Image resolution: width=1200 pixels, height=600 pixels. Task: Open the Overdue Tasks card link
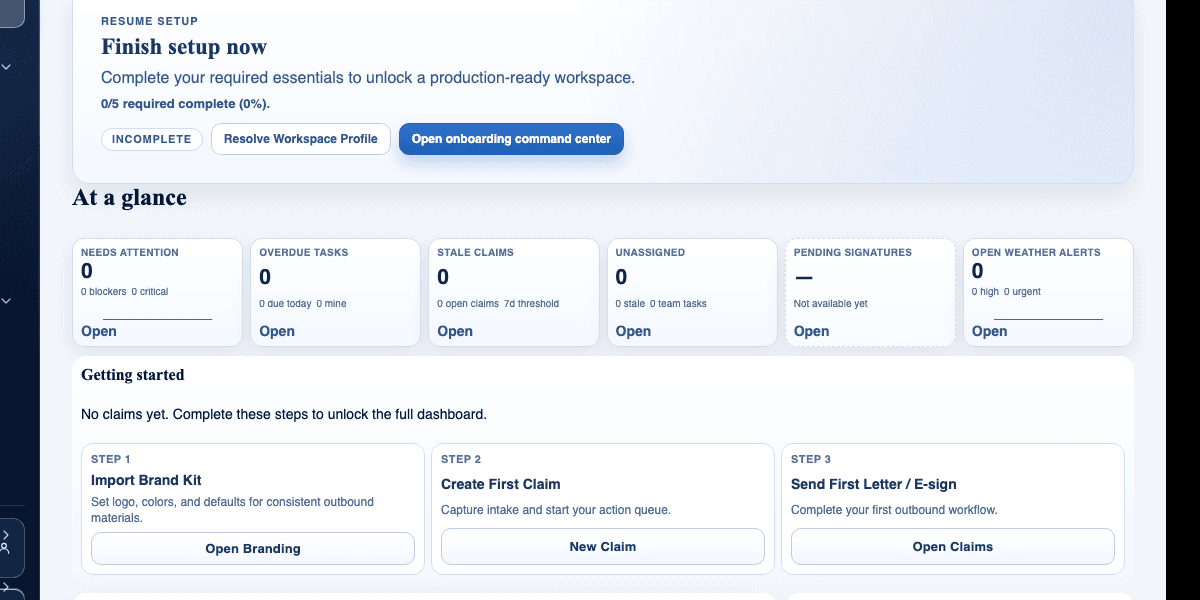click(x=277, y=331)
